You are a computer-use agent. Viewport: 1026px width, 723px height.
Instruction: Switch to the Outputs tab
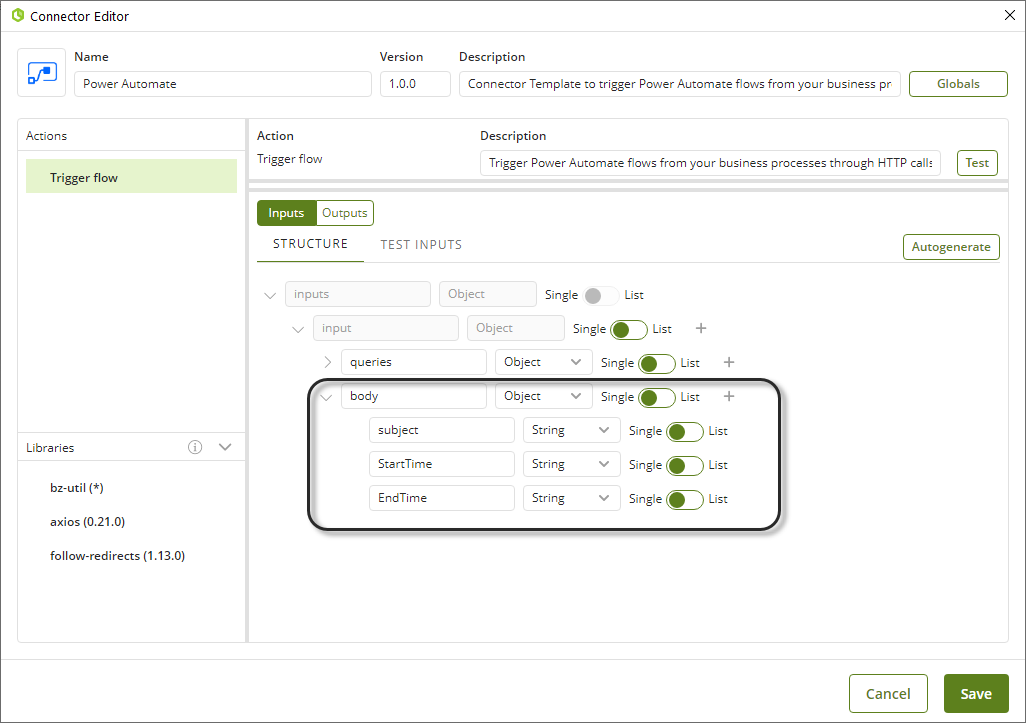(345, 213)
